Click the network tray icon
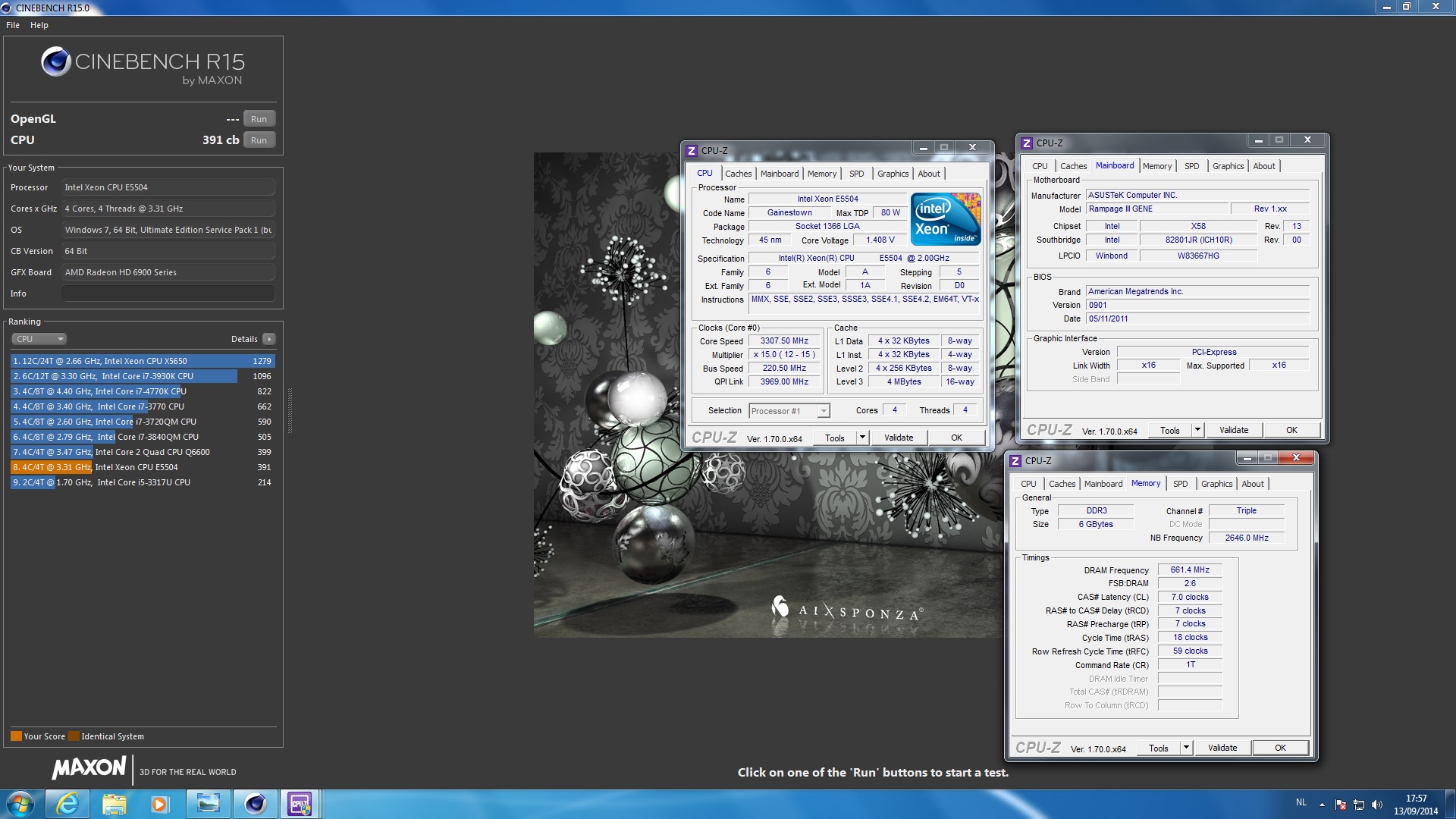Image resolution: width=1456 pixels, height=819 pixels. pyautogui.click(x=1359, y=805)
